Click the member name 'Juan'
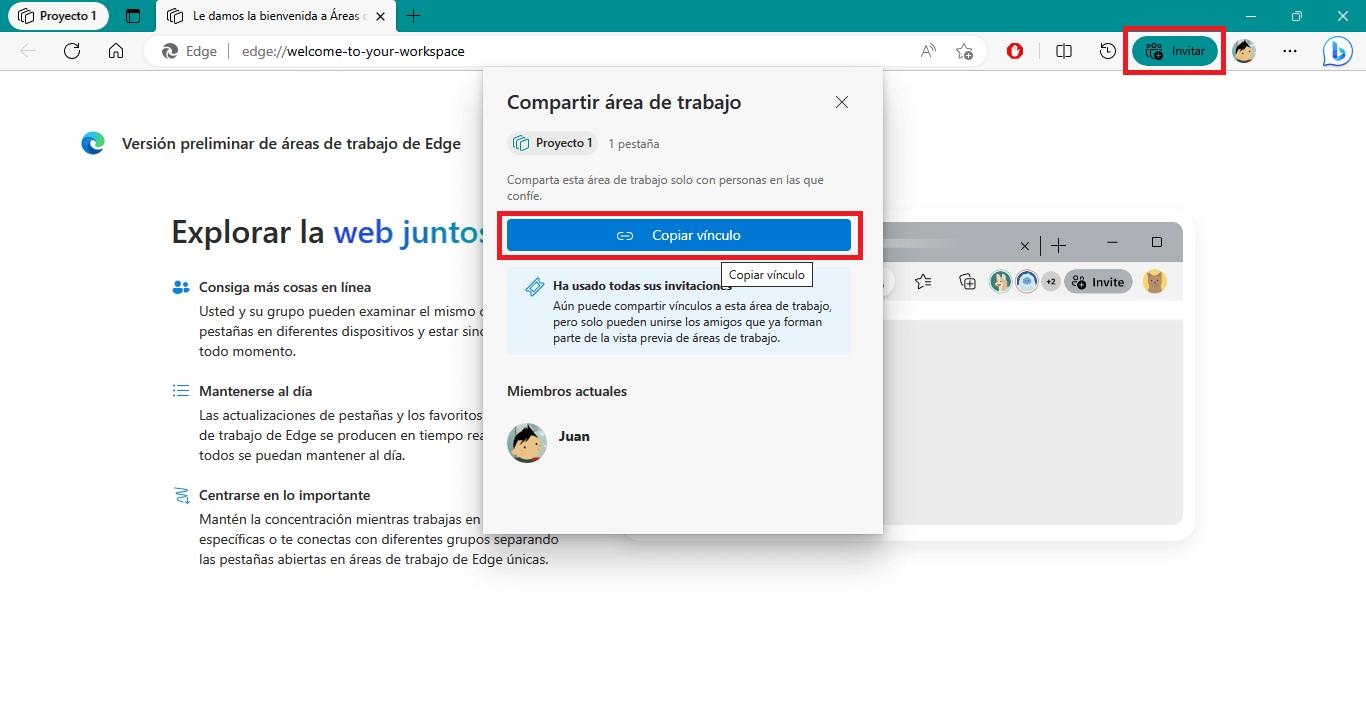Image resolution: width=1366 pixels, height=728 pixels. click(x=574, y=436)
